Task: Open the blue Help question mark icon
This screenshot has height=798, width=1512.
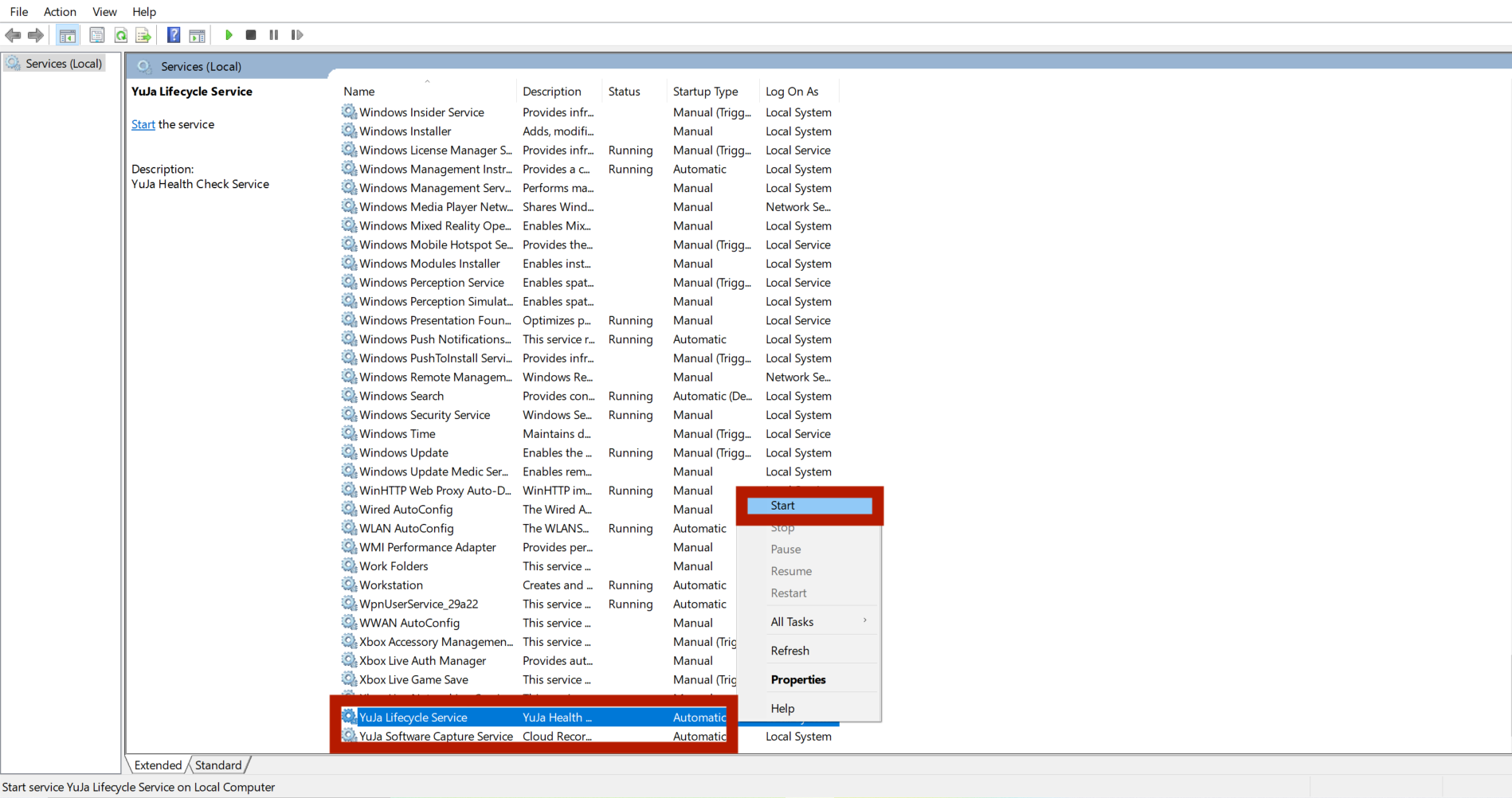Action: (x=174, y=35)
